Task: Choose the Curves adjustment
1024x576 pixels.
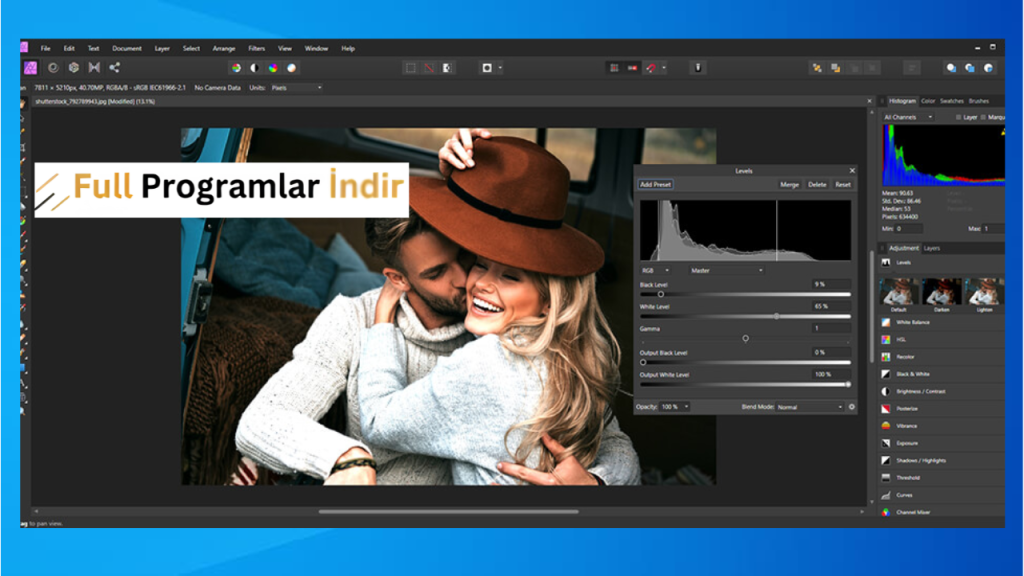Action: (x=941, y=495)
